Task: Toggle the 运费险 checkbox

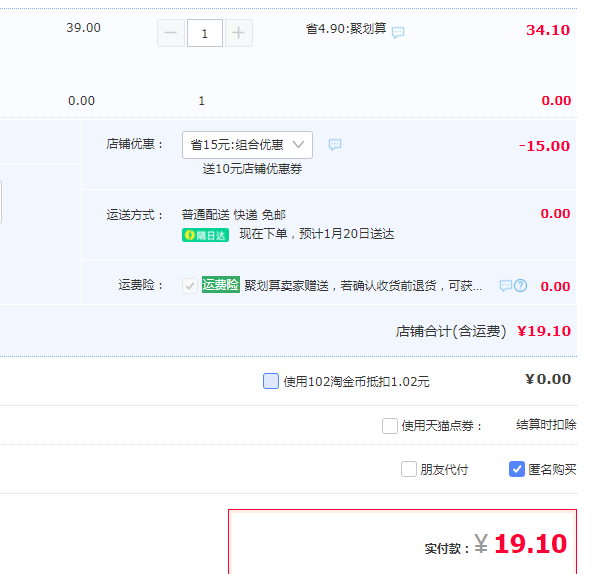Action: (x=190, y=286)
